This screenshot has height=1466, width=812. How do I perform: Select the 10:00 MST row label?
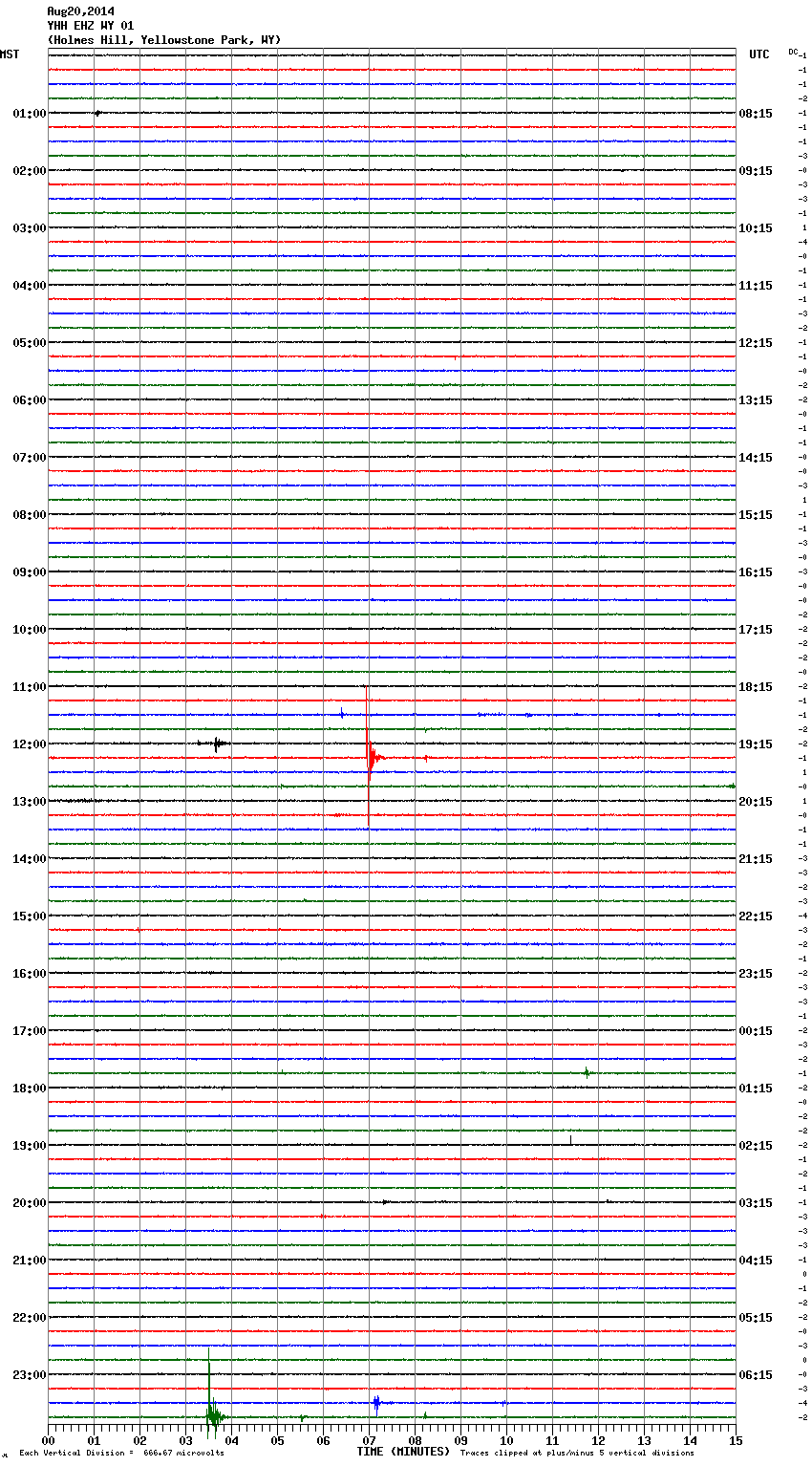[x=29, y=630]
